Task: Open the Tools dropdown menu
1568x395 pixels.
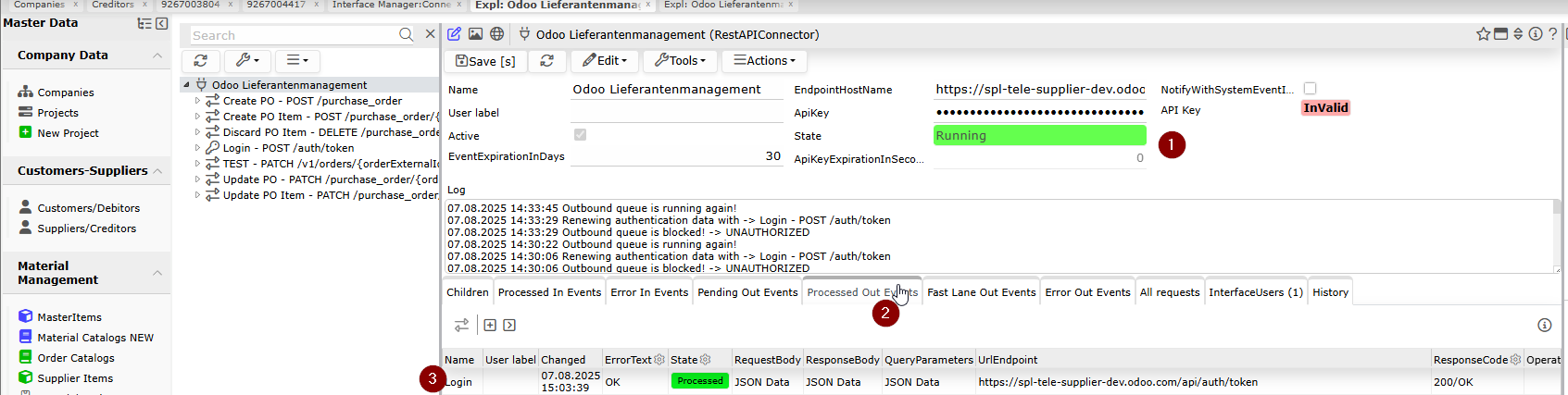Action: [680, 61]
